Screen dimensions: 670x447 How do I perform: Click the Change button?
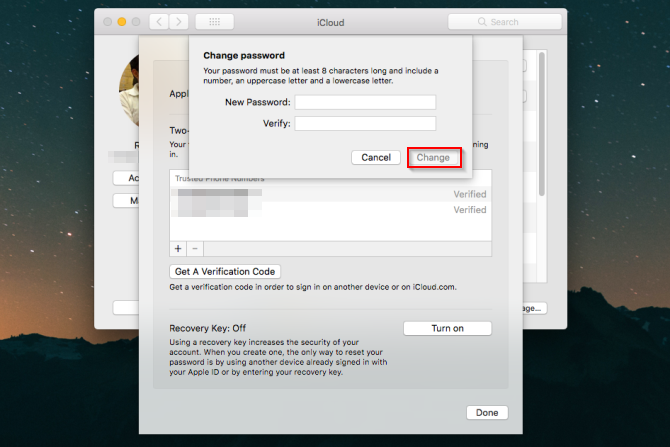pos(434,157)
